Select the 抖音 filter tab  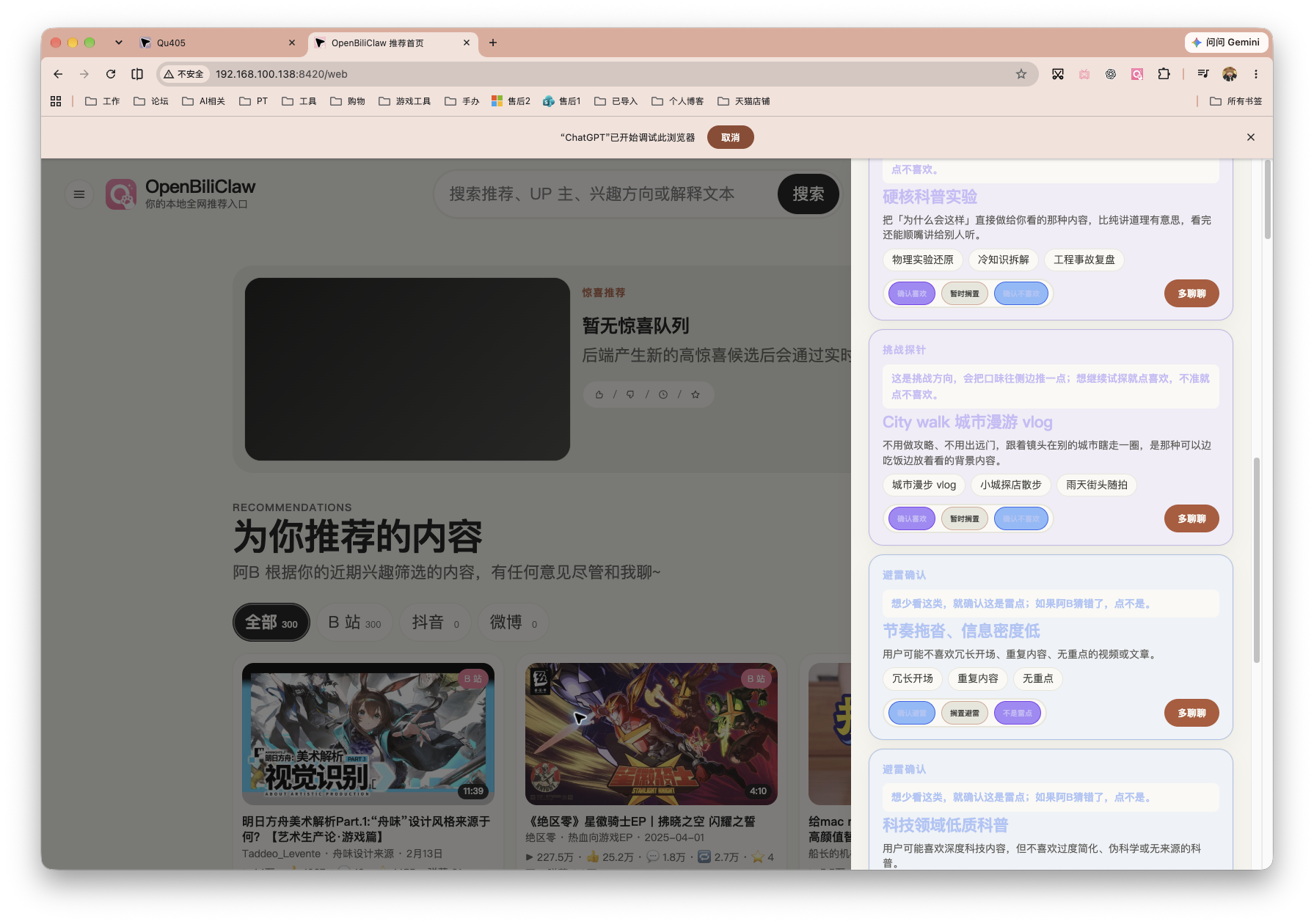[x=436, y=623]
